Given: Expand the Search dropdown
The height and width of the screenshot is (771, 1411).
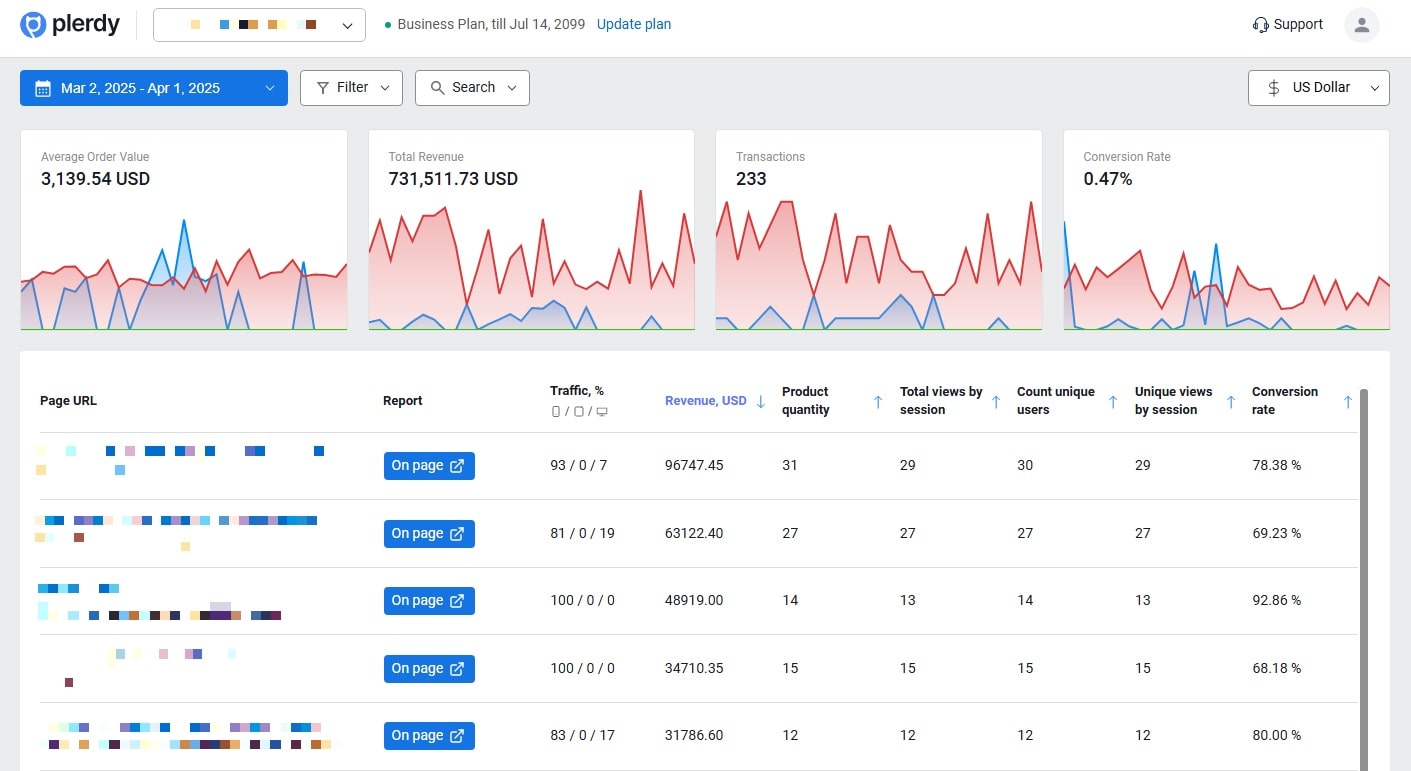Looking at the screenshot, I should coord(472,88).
